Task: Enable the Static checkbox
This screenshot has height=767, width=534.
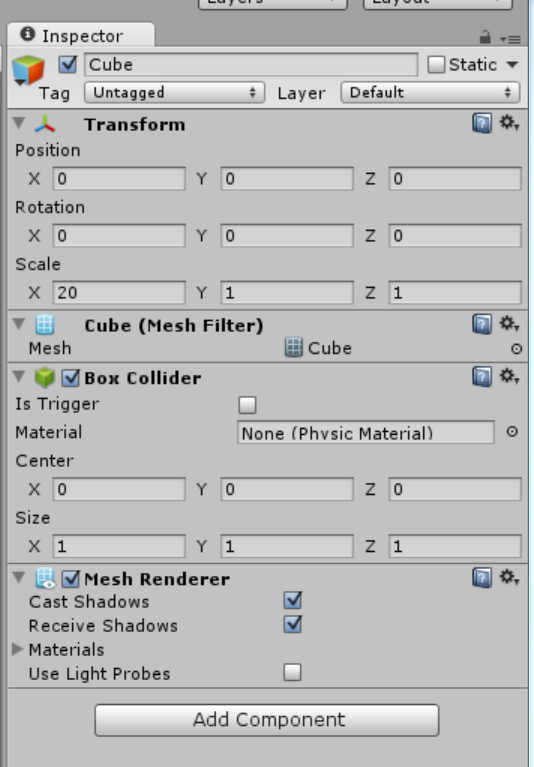Action: (436, 65)
